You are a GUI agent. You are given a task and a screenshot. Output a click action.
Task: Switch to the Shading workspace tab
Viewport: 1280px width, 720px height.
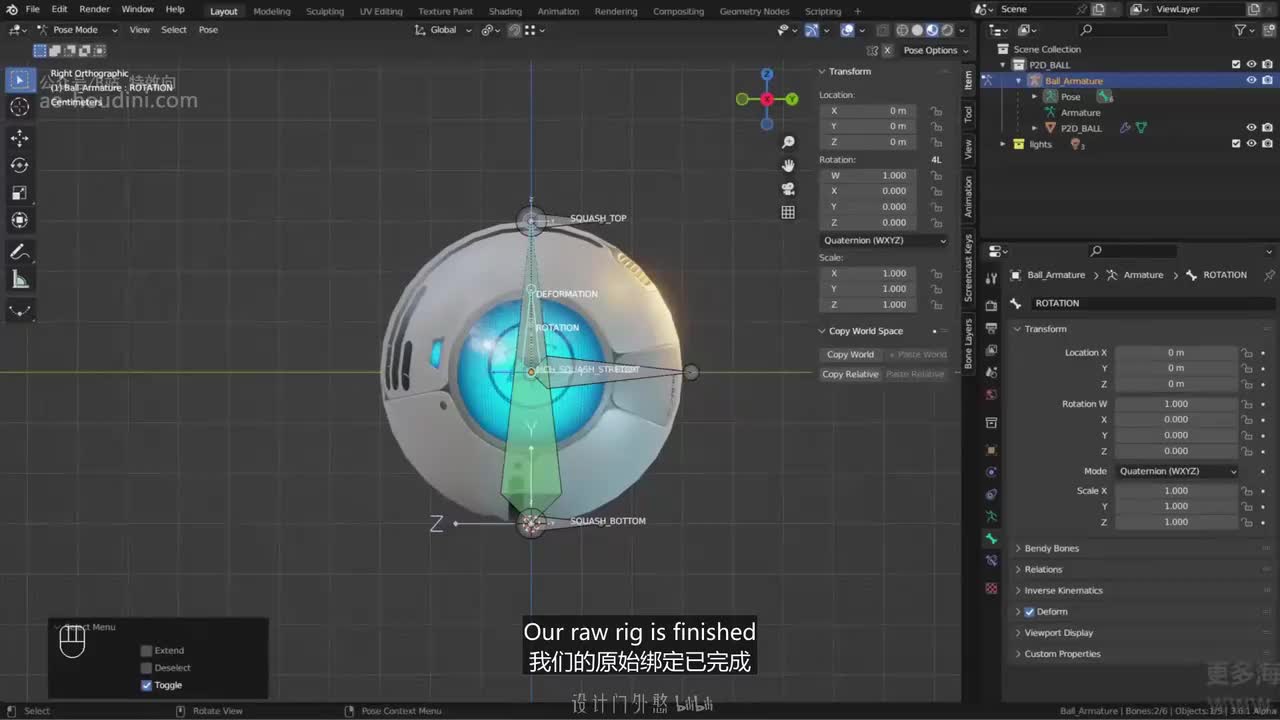click(505, 11)
